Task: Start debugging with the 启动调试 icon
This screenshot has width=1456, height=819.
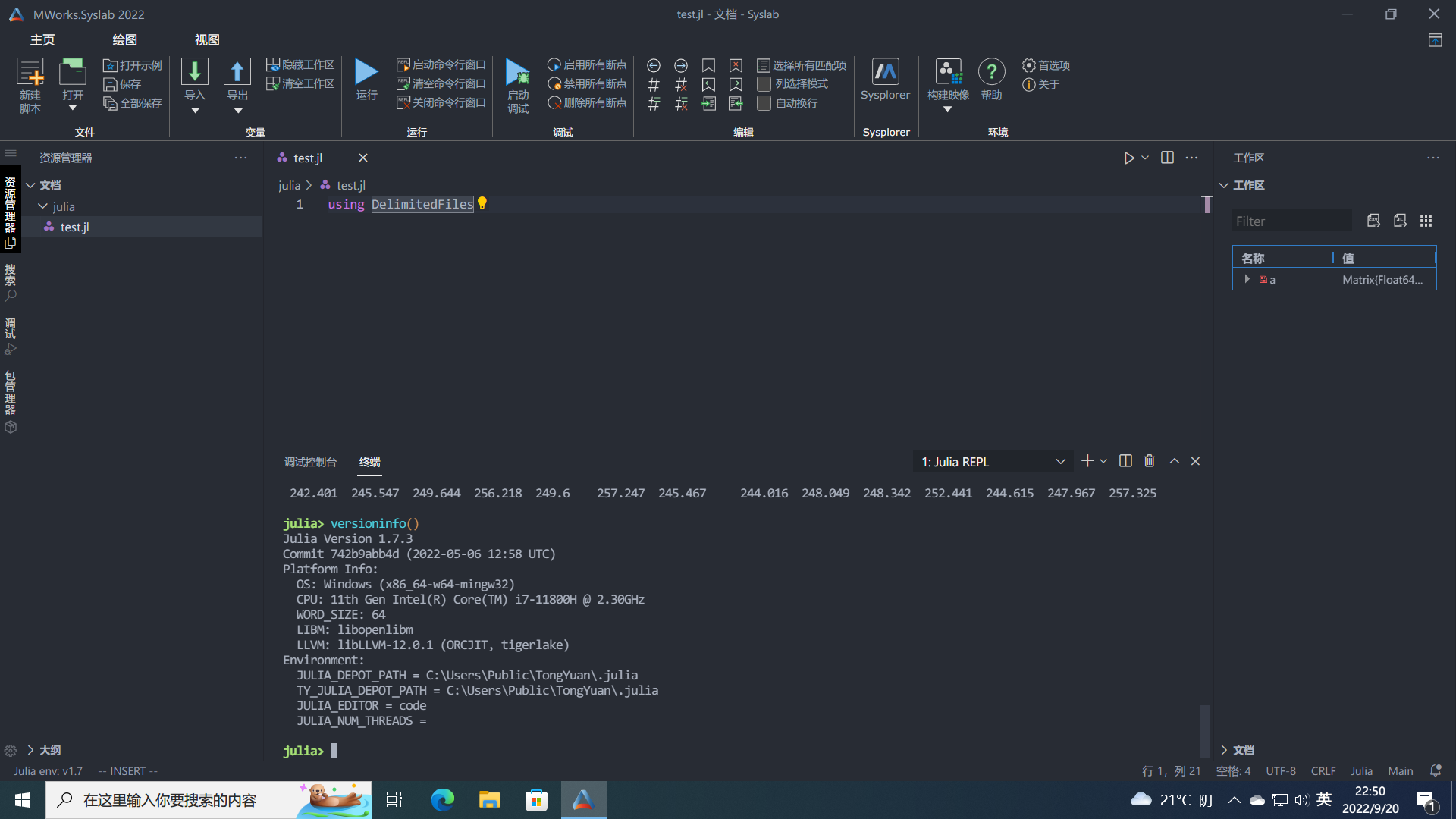Action: [x=518, y=73]
